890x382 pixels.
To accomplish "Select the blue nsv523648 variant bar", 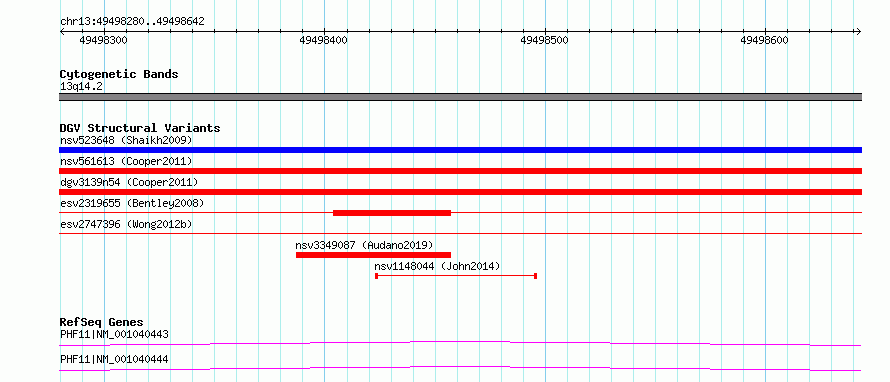I will tap(460, 150).
